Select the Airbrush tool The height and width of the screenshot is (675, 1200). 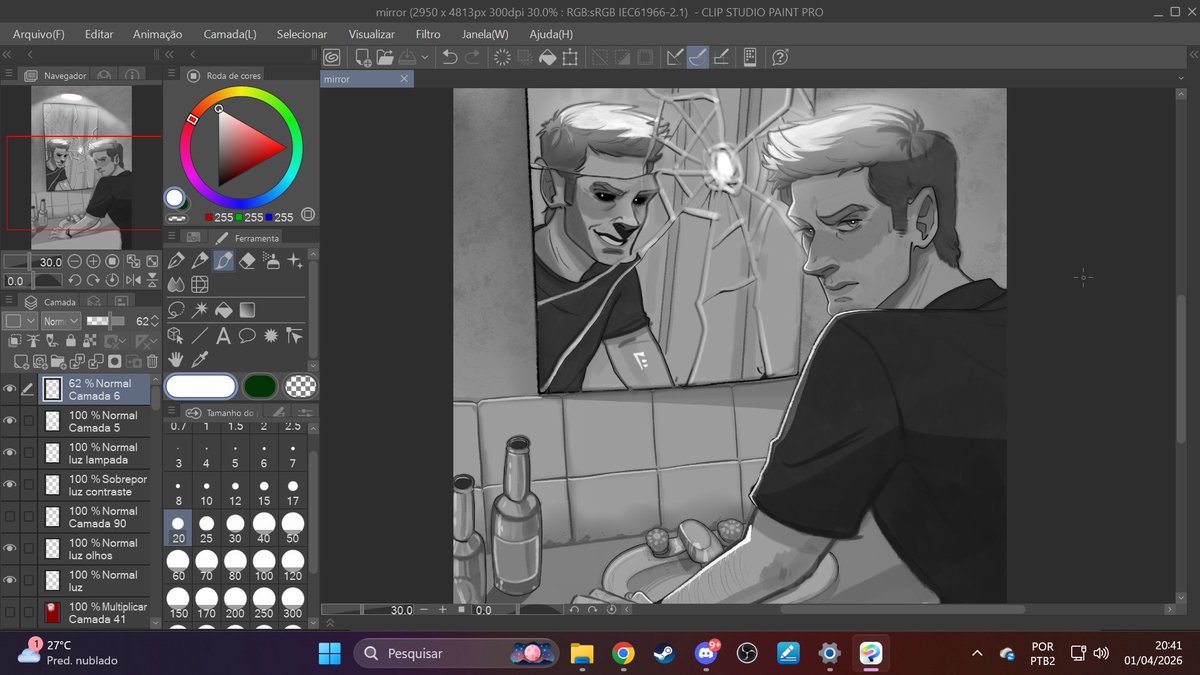pyautogui.click(x=271, y=260)
